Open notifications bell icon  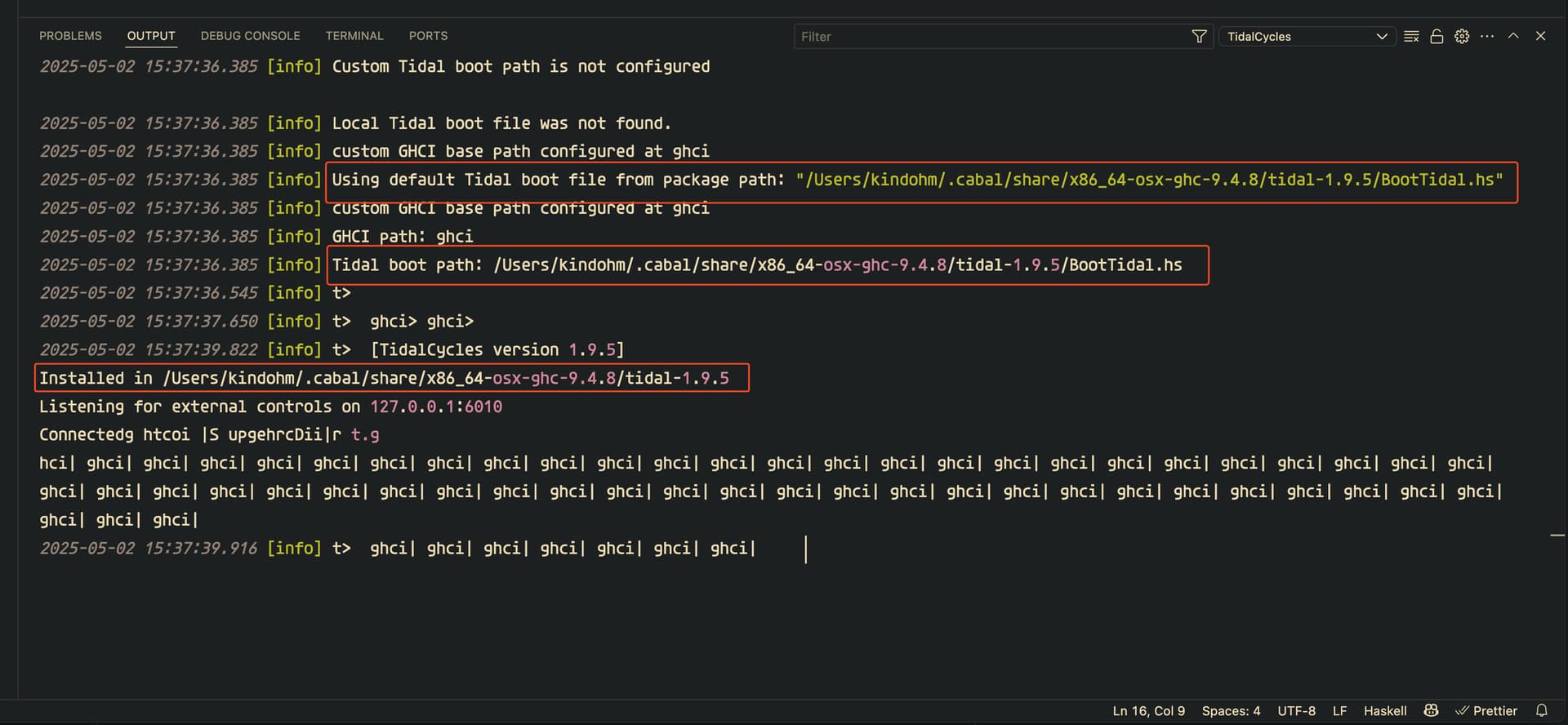click(1541, 711)
